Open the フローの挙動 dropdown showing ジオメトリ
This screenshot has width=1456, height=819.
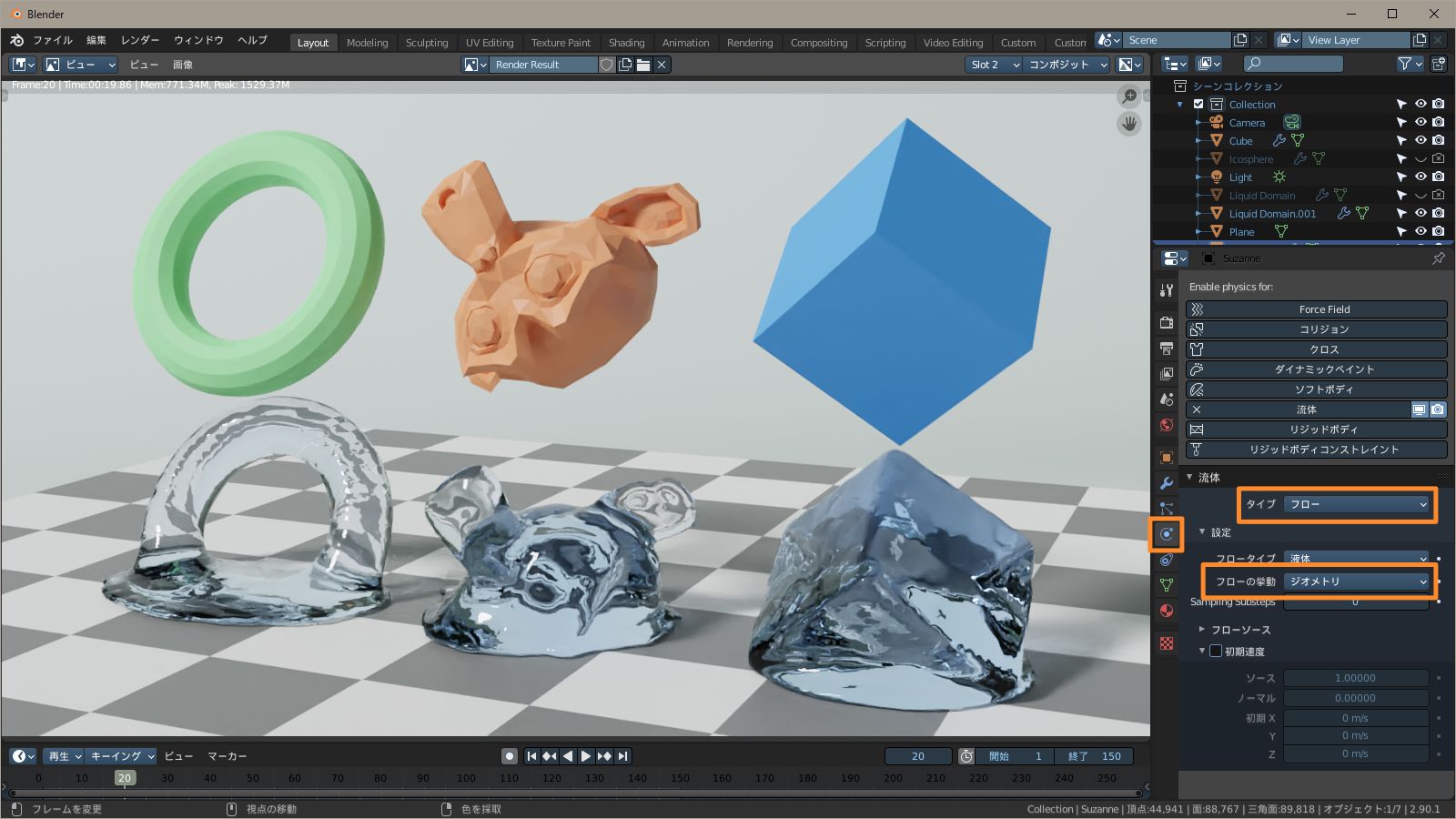click(1358, 581)
